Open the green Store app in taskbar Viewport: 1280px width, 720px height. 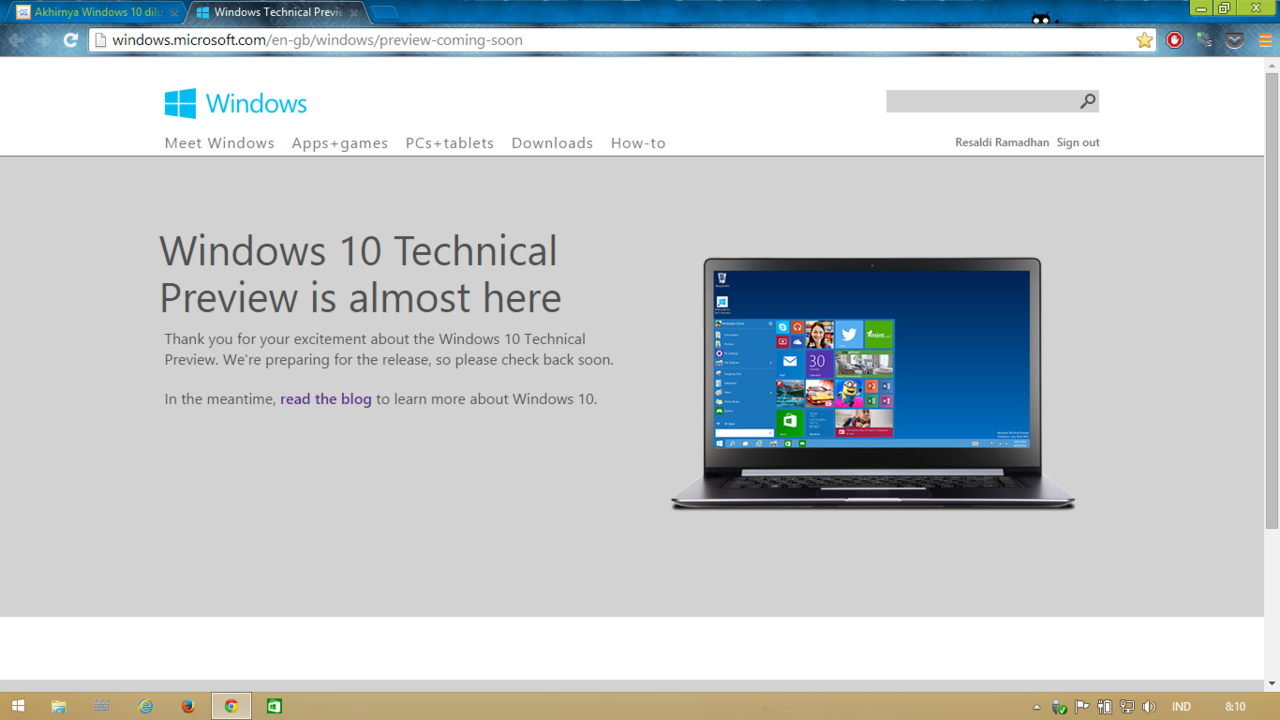[x=274, y=706]
